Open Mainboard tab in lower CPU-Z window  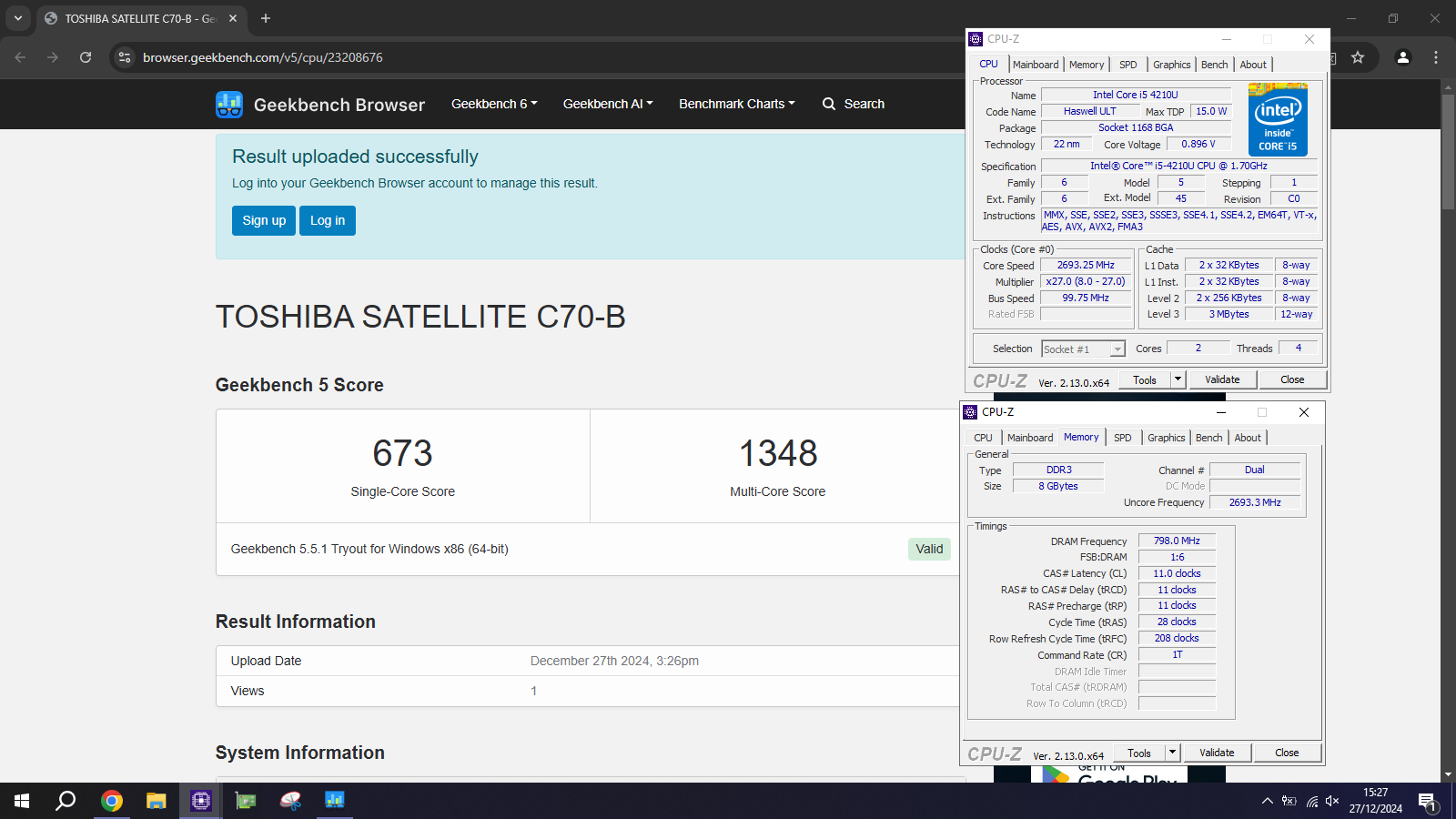coord(1030,438)
